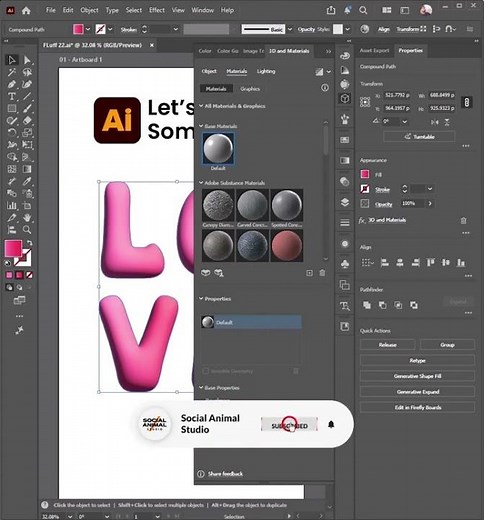Screen dimensions: 484x520
Task: Swap fill and stroke arrows
Action: pyautogui.click(x=29, y=243)
